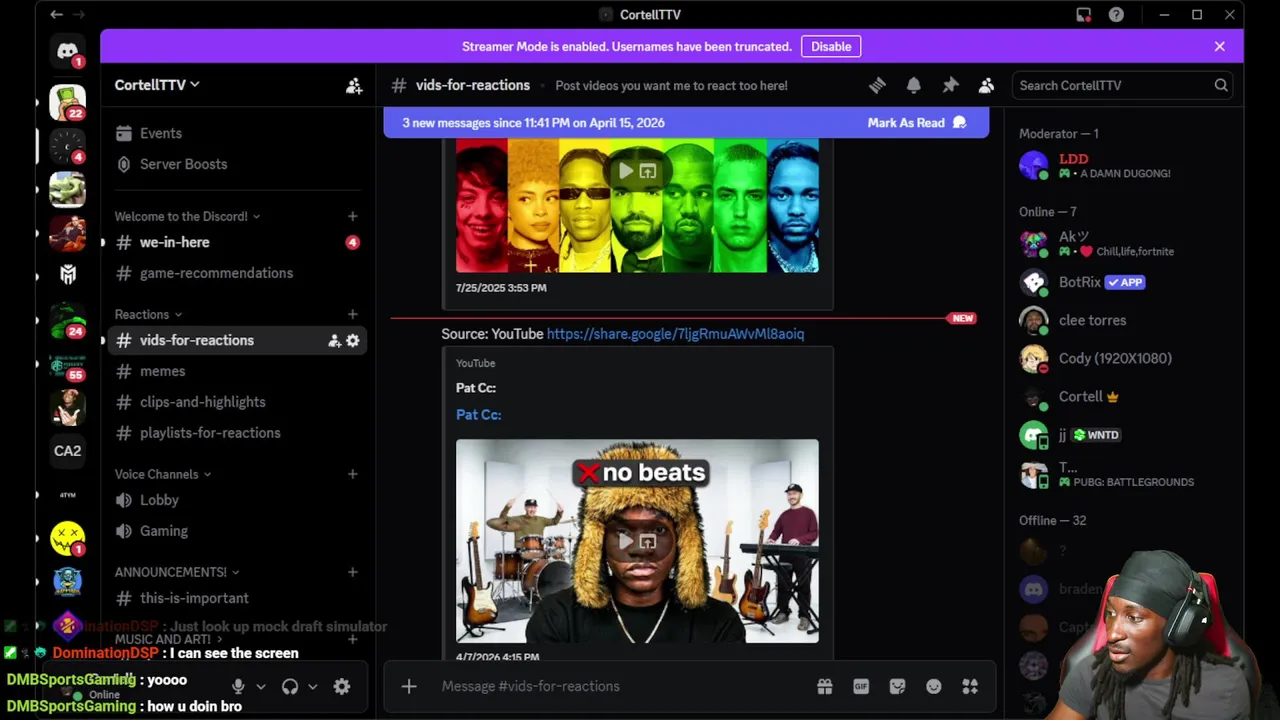
Task: Open clee torres member entry
Action: coord(1124,320)
